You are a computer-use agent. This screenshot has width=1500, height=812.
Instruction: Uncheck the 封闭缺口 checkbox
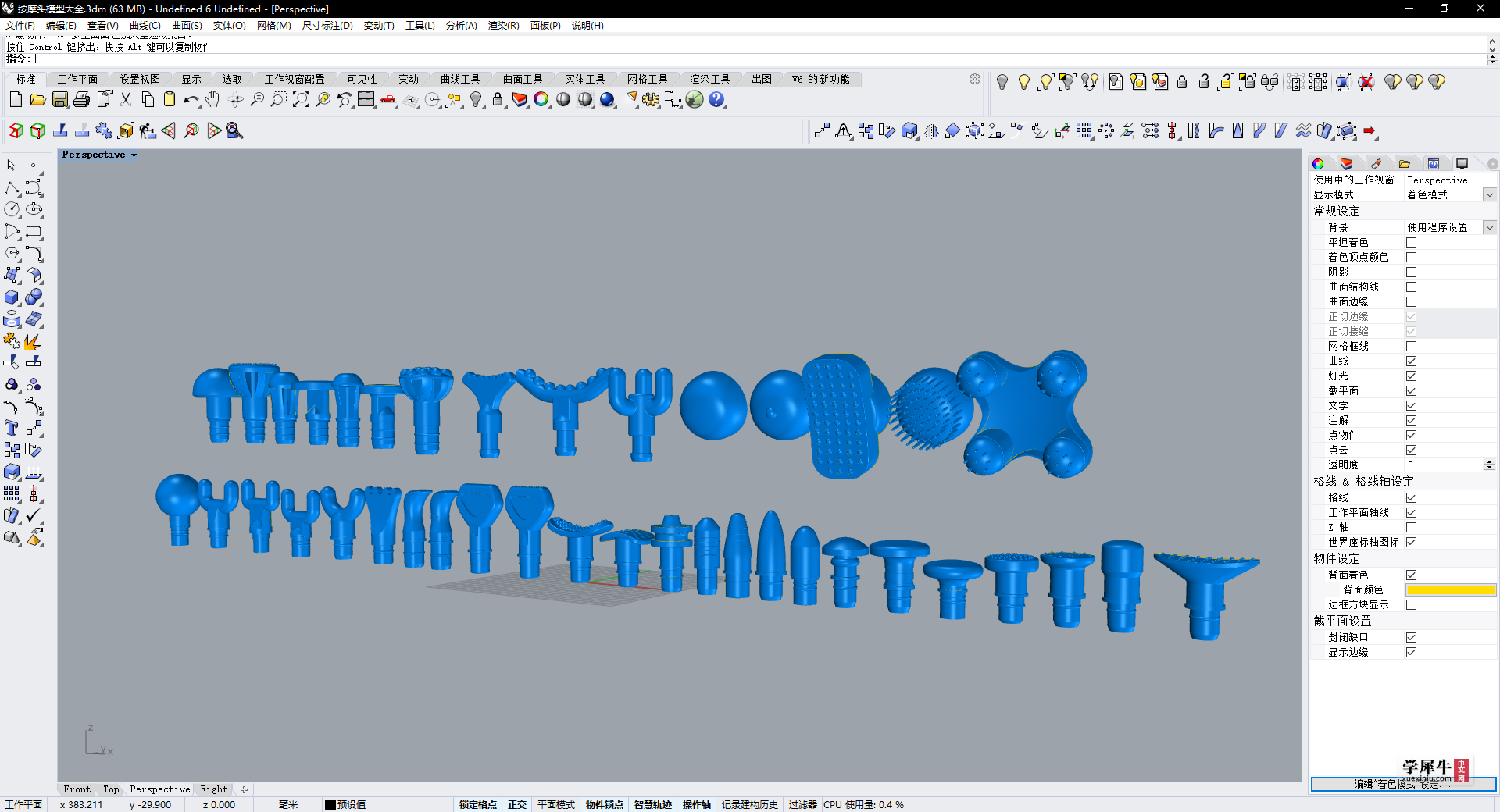point(1411,637)
